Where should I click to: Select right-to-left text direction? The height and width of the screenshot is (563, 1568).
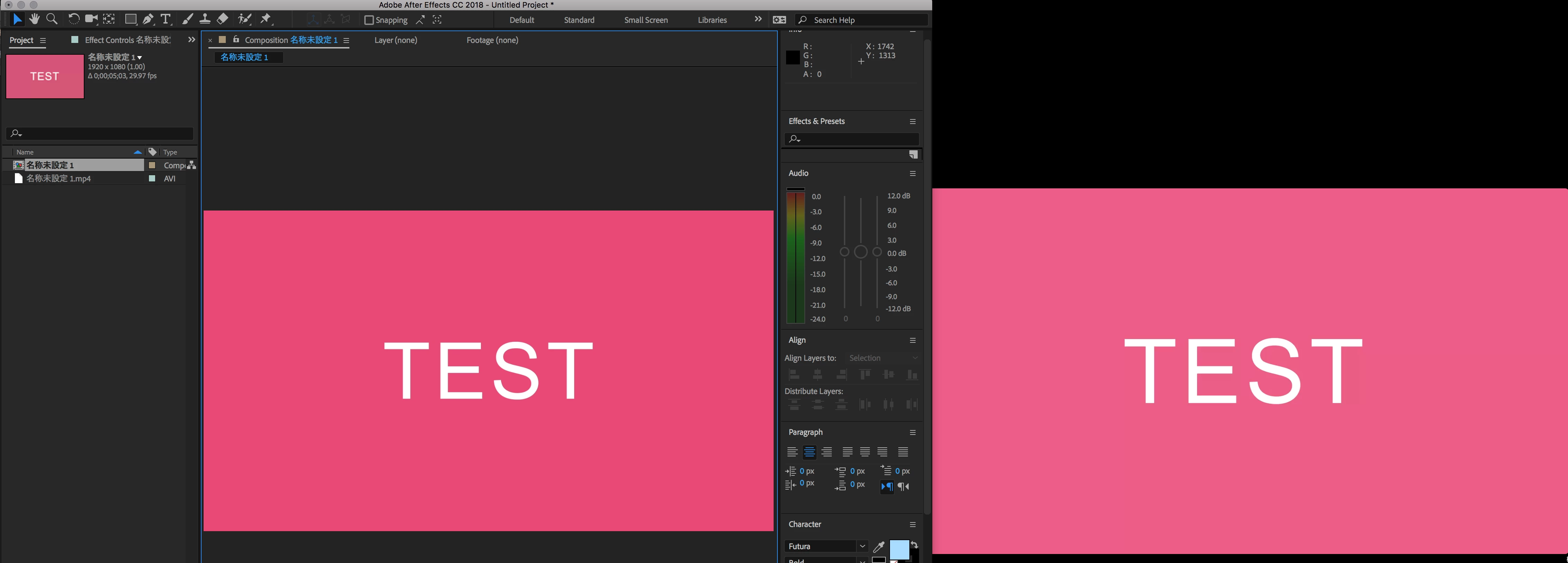pyautogui.click(x=903, y=486)
